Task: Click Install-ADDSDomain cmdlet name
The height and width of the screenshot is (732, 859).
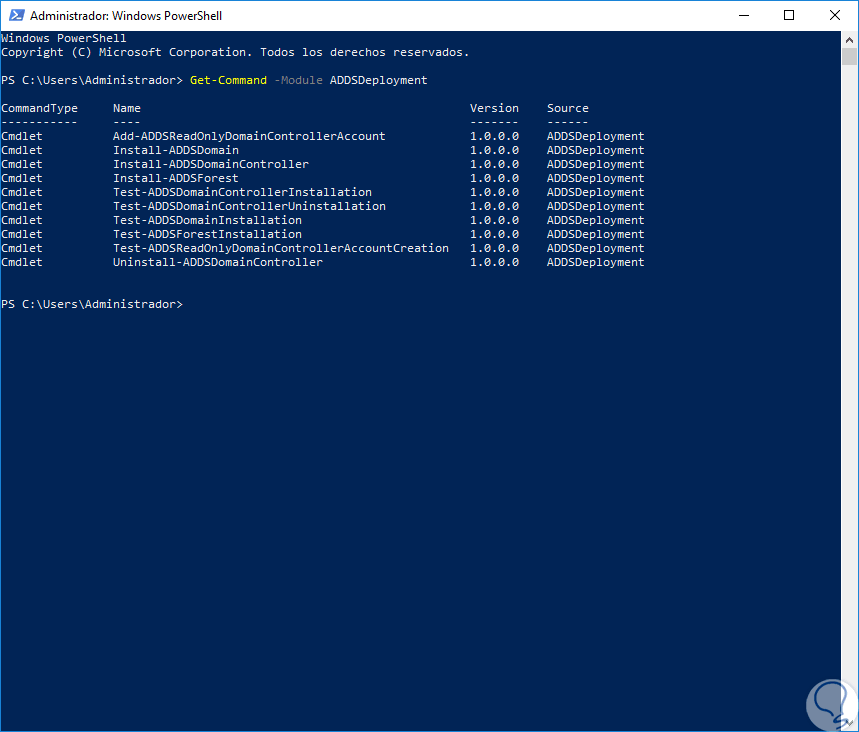Action: 175,150
